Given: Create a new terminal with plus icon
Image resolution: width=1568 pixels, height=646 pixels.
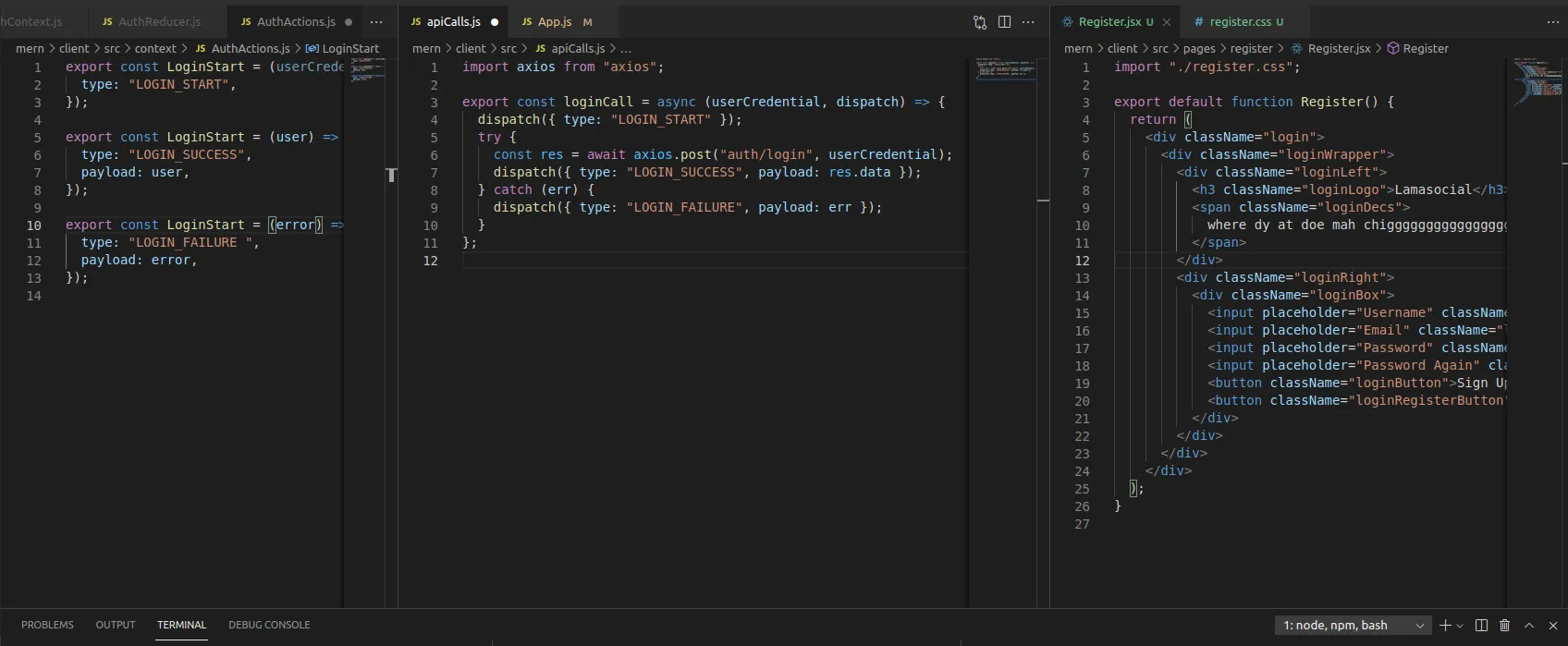Looking at the screenshot, I should [1445, 626].
